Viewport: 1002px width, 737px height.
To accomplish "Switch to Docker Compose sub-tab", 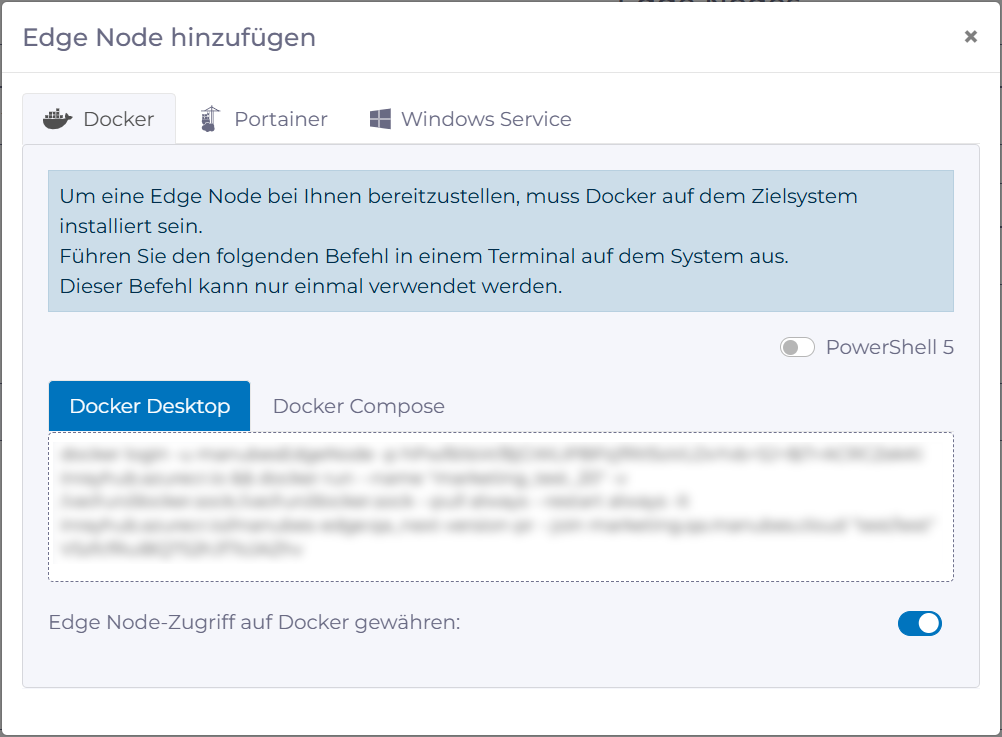I will coord(358,406).
